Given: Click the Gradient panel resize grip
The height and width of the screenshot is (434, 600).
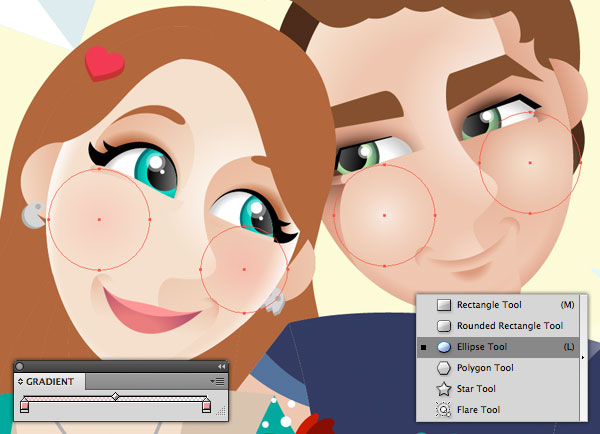Looking at the screenshot, I should pyautogui.click(x=221, y=411).
